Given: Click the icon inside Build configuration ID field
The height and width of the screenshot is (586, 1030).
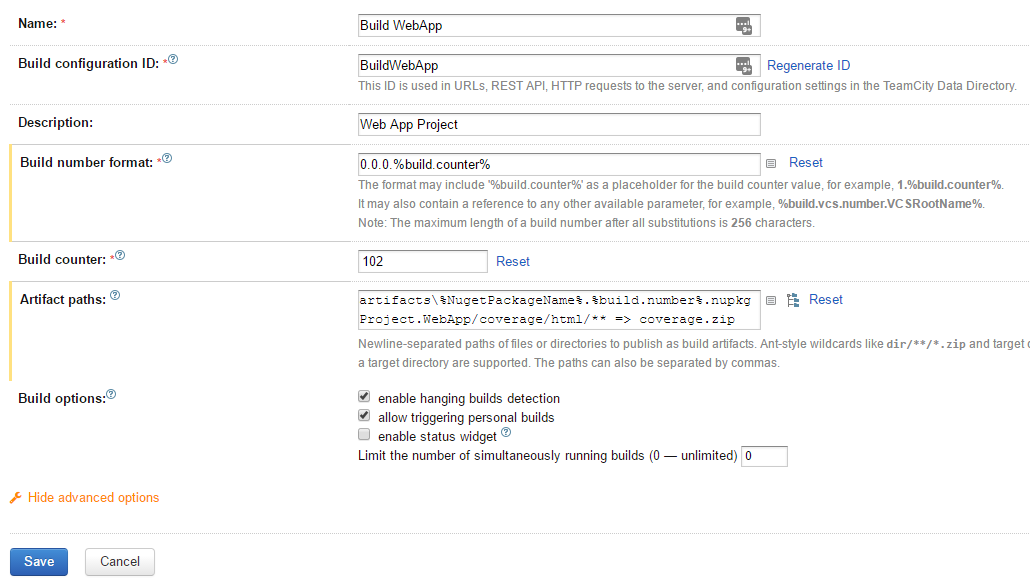Looking at the screenshot, I should (x=743, y=66).
